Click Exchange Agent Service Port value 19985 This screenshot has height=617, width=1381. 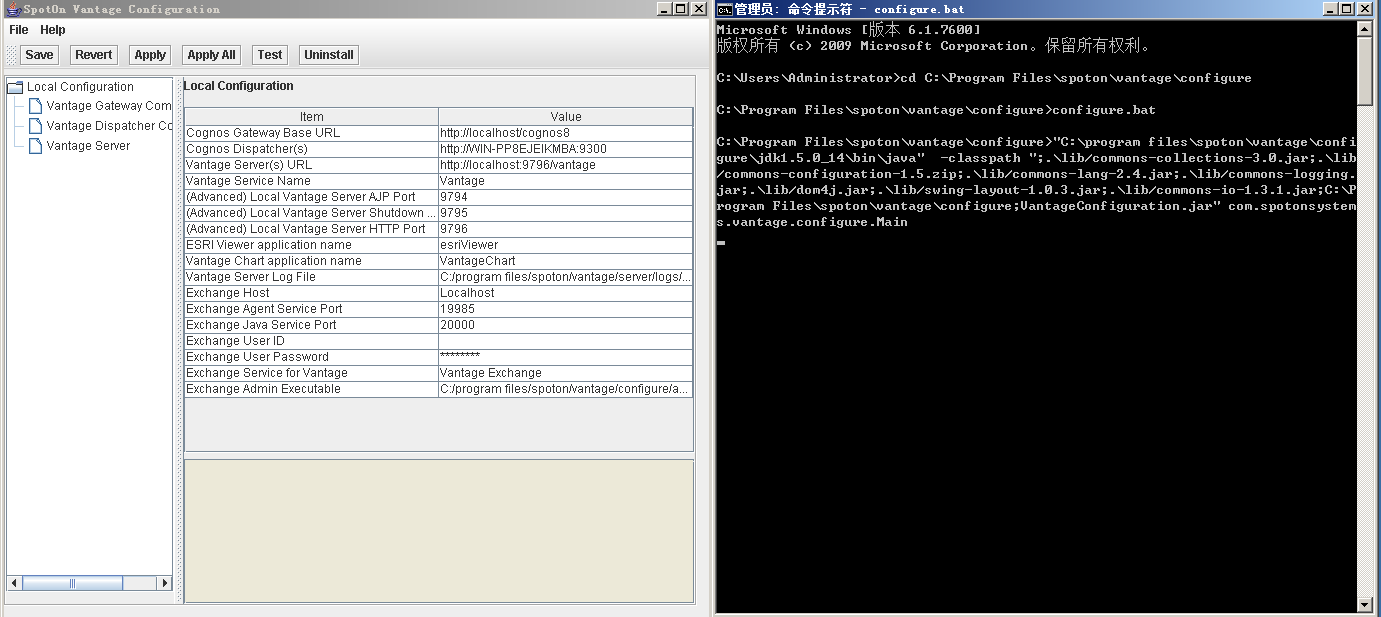click(566, 309)
